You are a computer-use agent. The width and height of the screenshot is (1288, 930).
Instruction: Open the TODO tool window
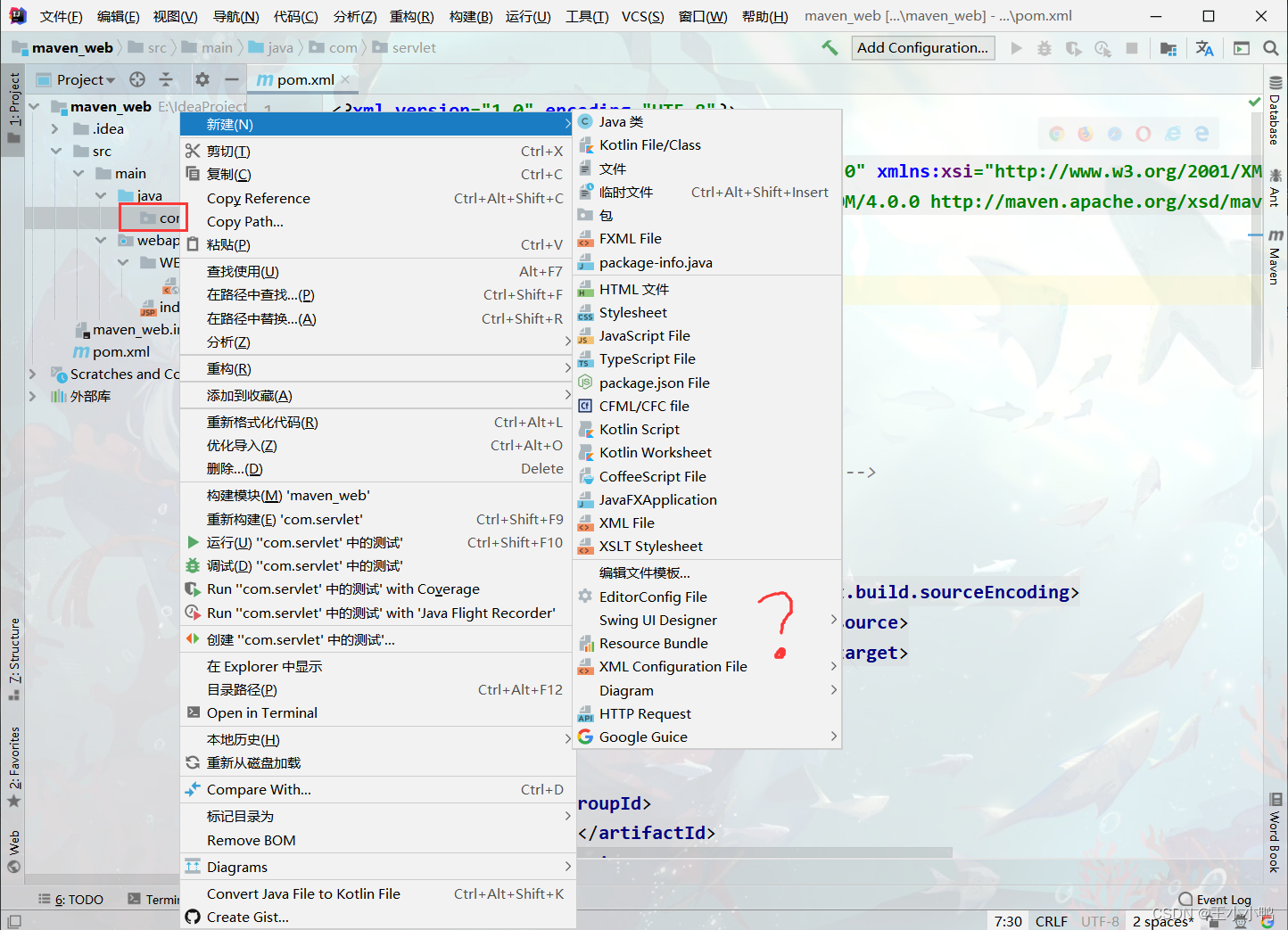point(71,900)
